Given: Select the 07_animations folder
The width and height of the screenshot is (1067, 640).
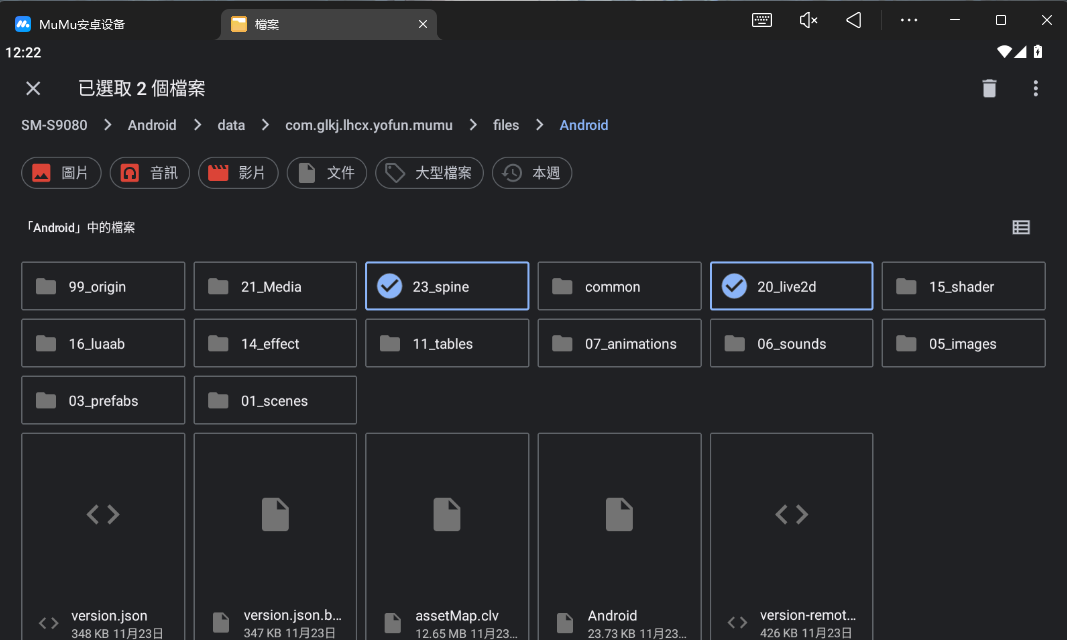Looking at the screenshot, I should coord(619,343).
